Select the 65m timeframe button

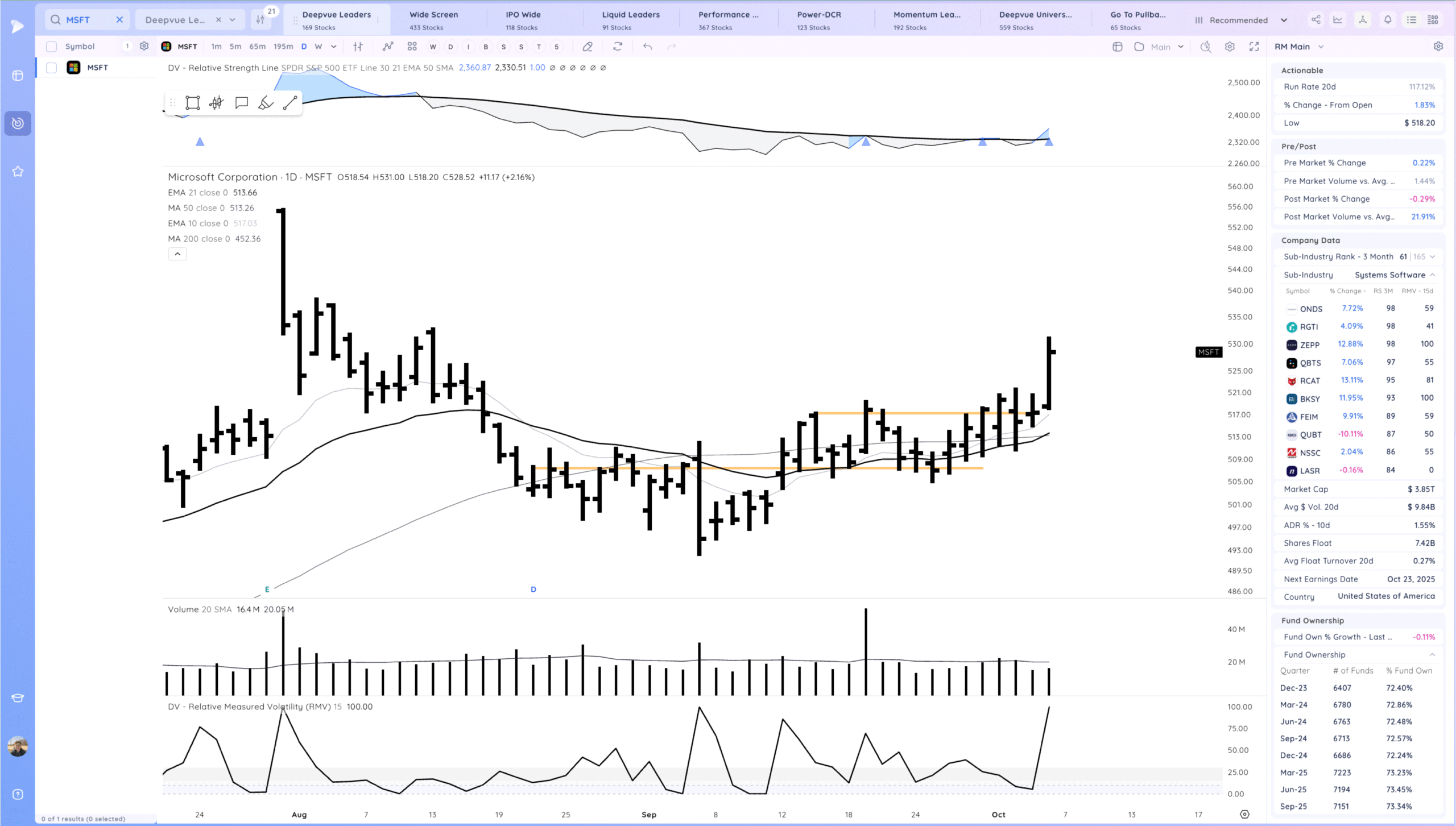tap(257, 47)
